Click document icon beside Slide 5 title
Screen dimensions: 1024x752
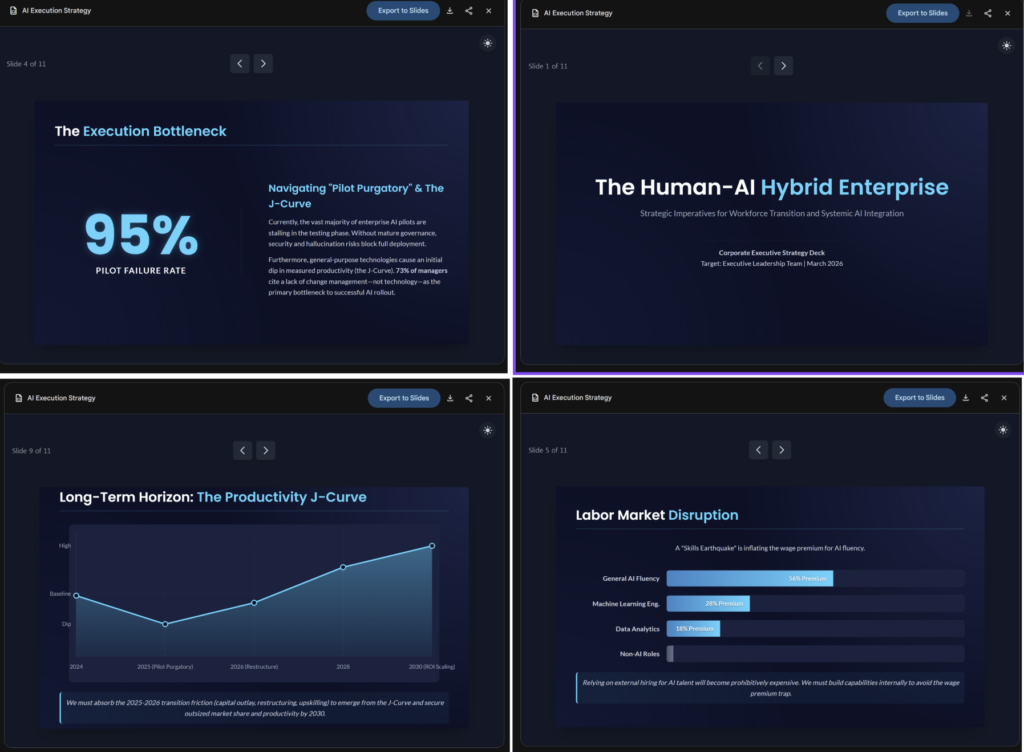(535, 398)
